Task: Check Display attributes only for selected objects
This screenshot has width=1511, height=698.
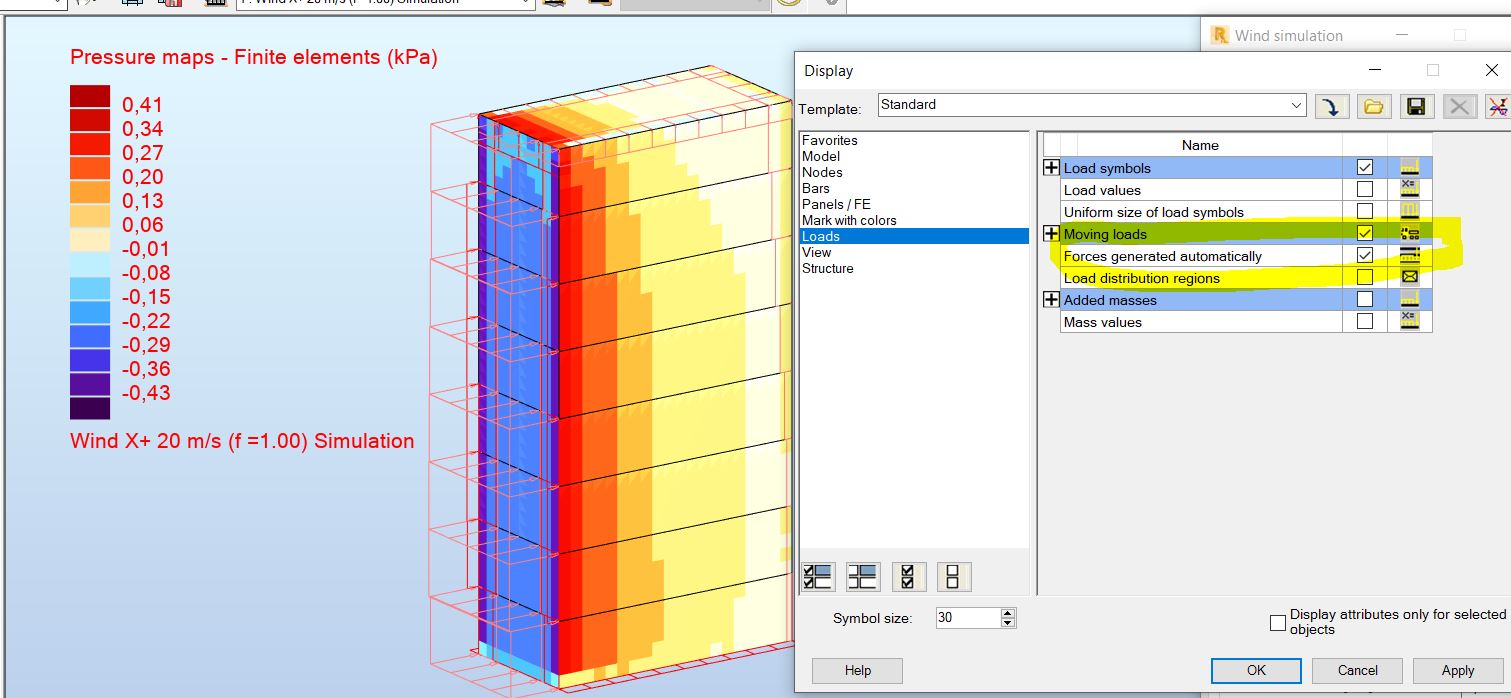Action: click(x=1277, y=622)
